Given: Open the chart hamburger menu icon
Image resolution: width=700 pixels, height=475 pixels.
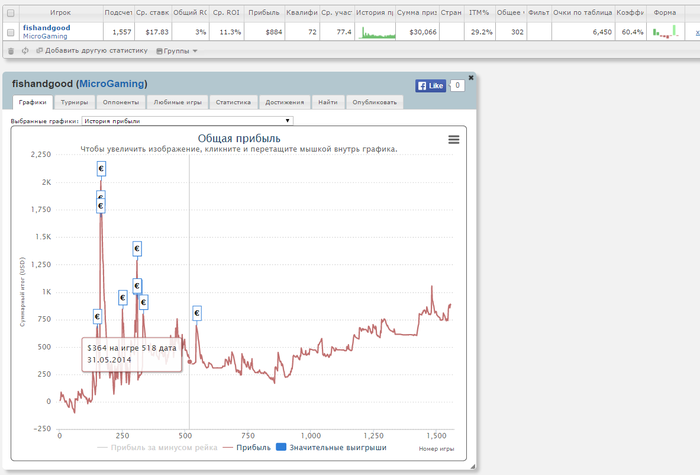Looking at the screenshot, I should click(454, 140).
